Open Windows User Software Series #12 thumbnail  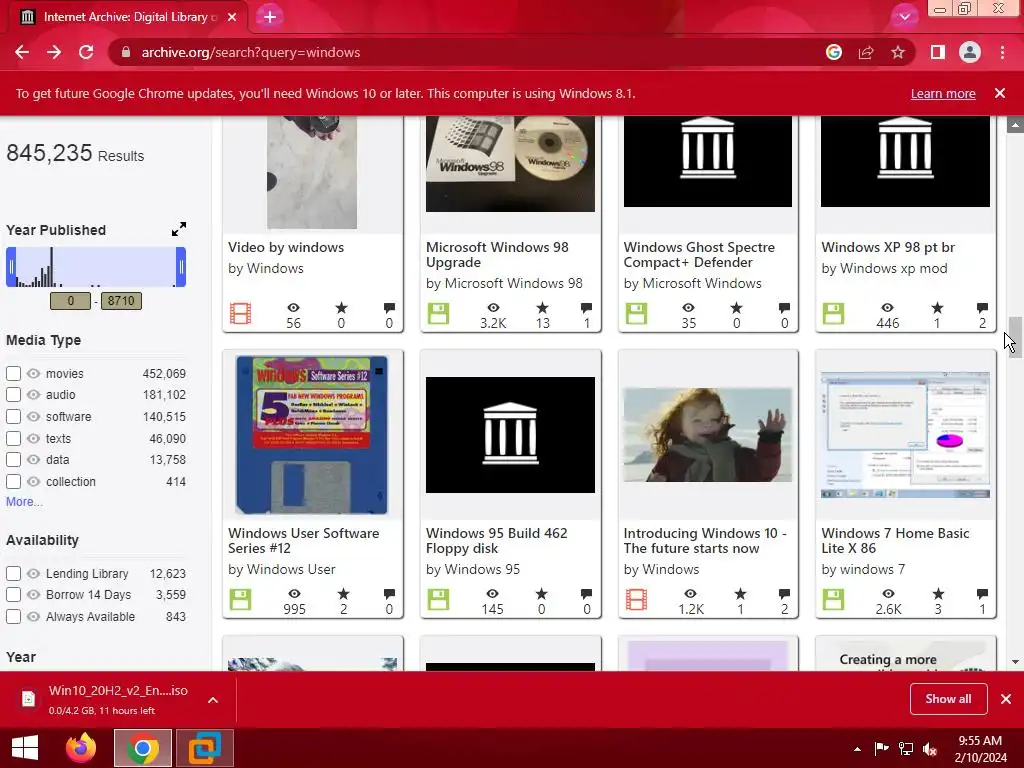tap(312, 435)
